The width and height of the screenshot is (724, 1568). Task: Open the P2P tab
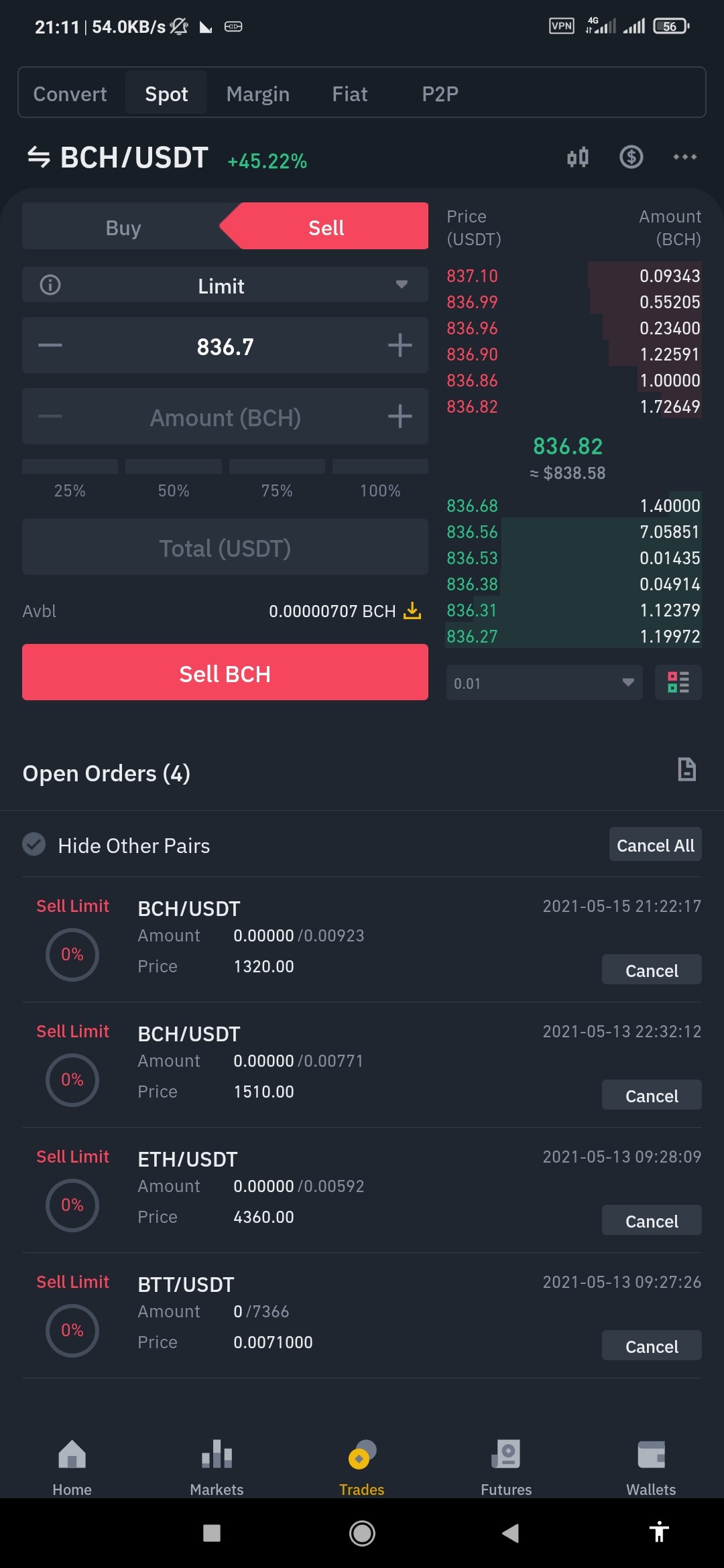click(x=440, y=94)
